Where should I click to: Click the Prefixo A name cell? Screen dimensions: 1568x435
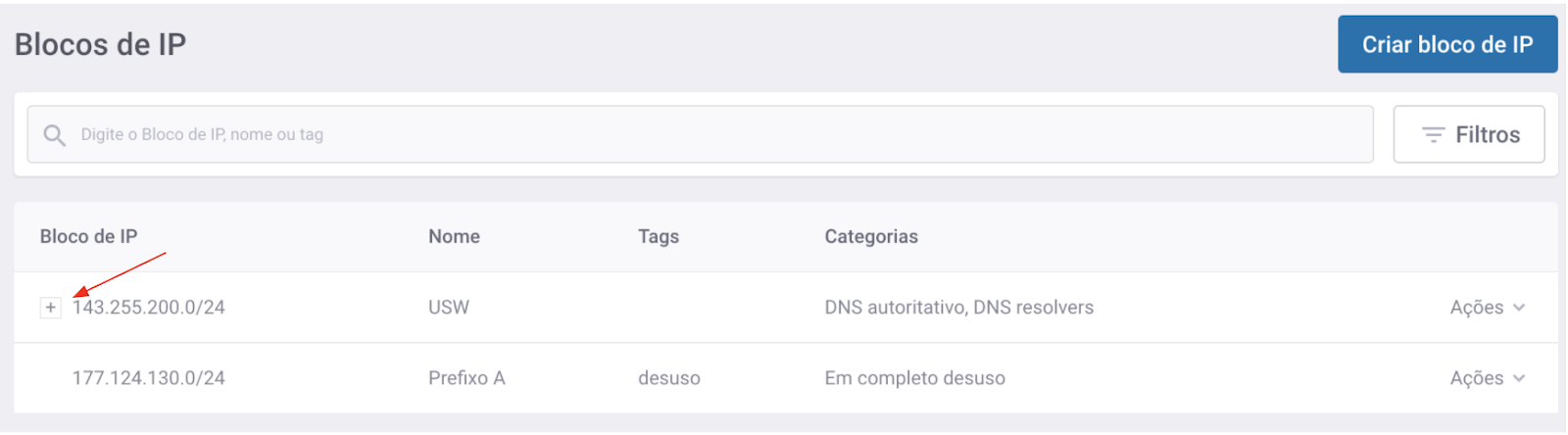point(466,378)
